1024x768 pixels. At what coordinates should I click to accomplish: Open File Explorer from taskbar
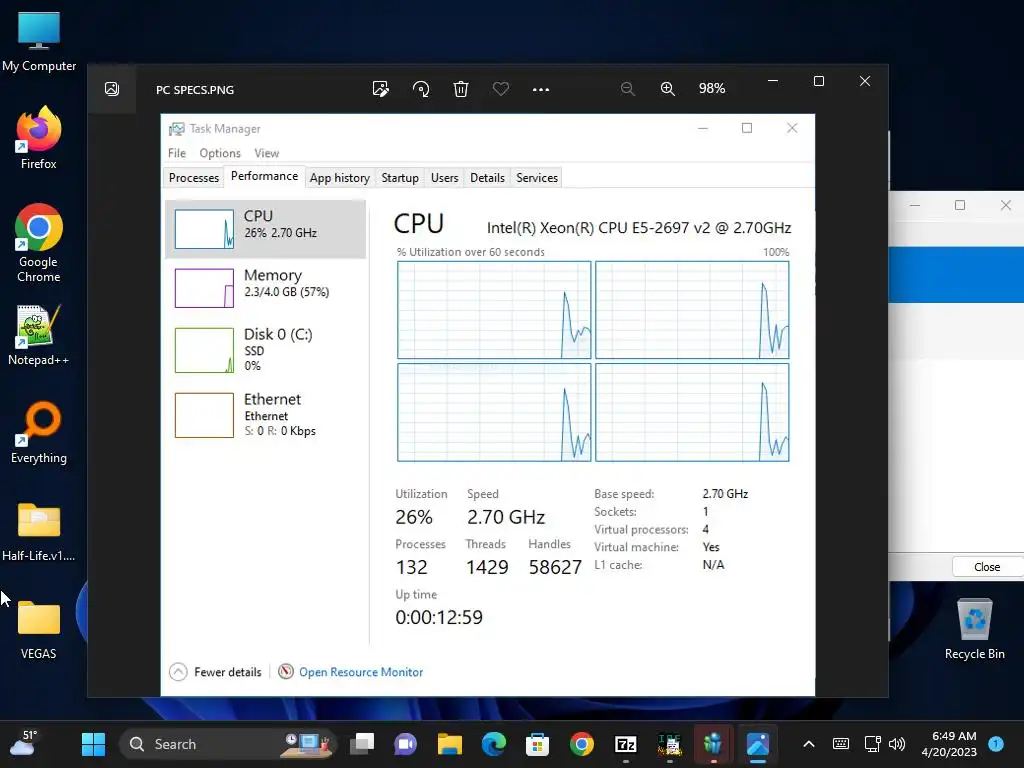(x=449, y=744)
